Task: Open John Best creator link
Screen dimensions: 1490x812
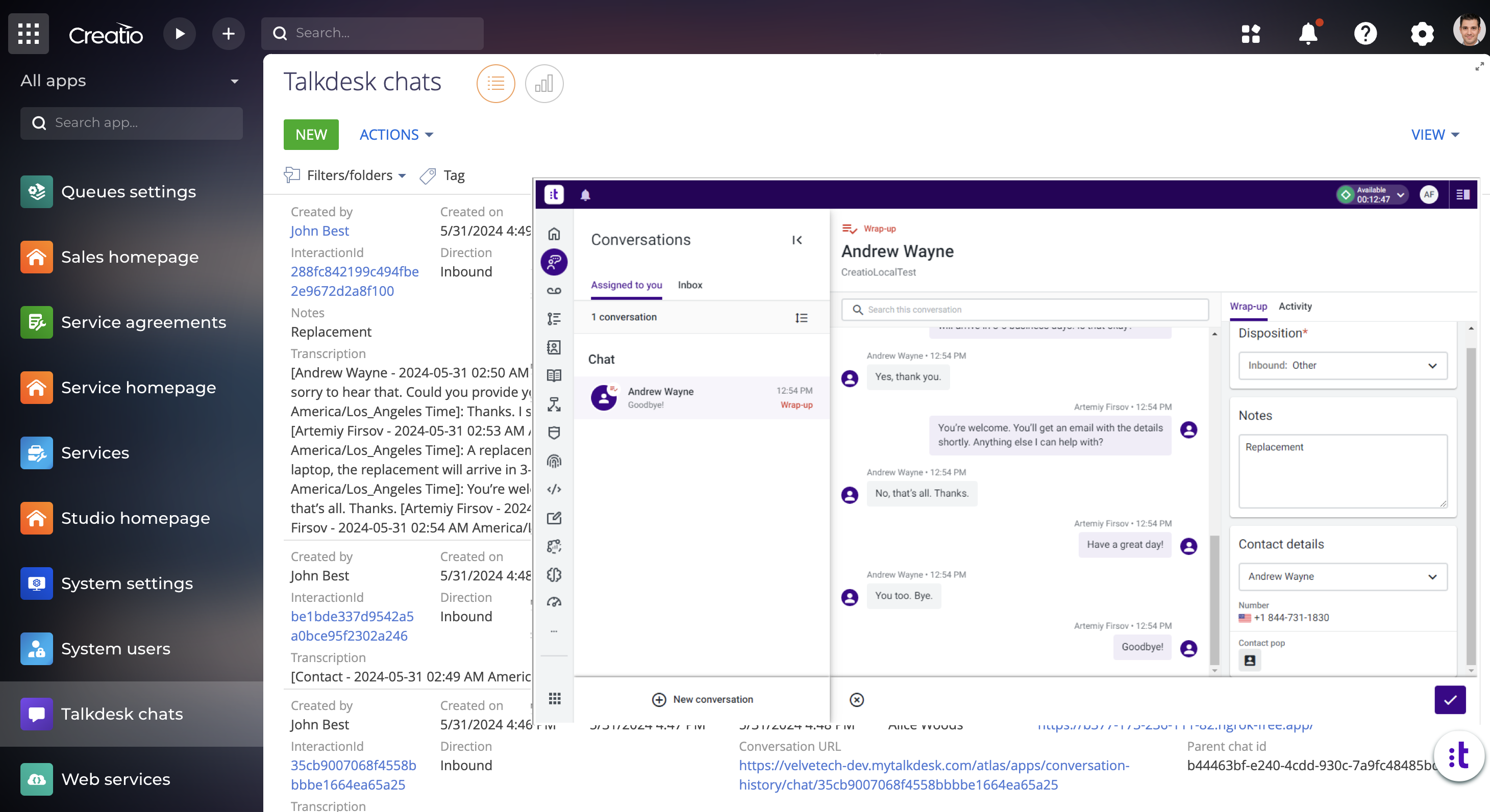Action: click(x=319, y=231)
